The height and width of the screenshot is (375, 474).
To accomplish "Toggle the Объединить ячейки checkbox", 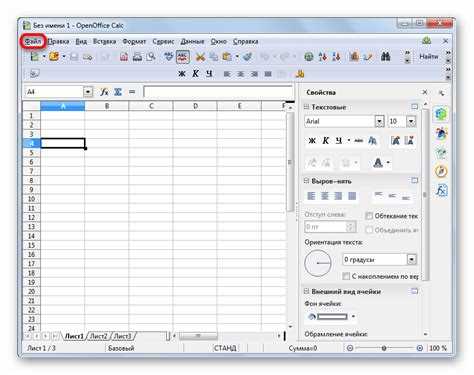I will point(369,230).
